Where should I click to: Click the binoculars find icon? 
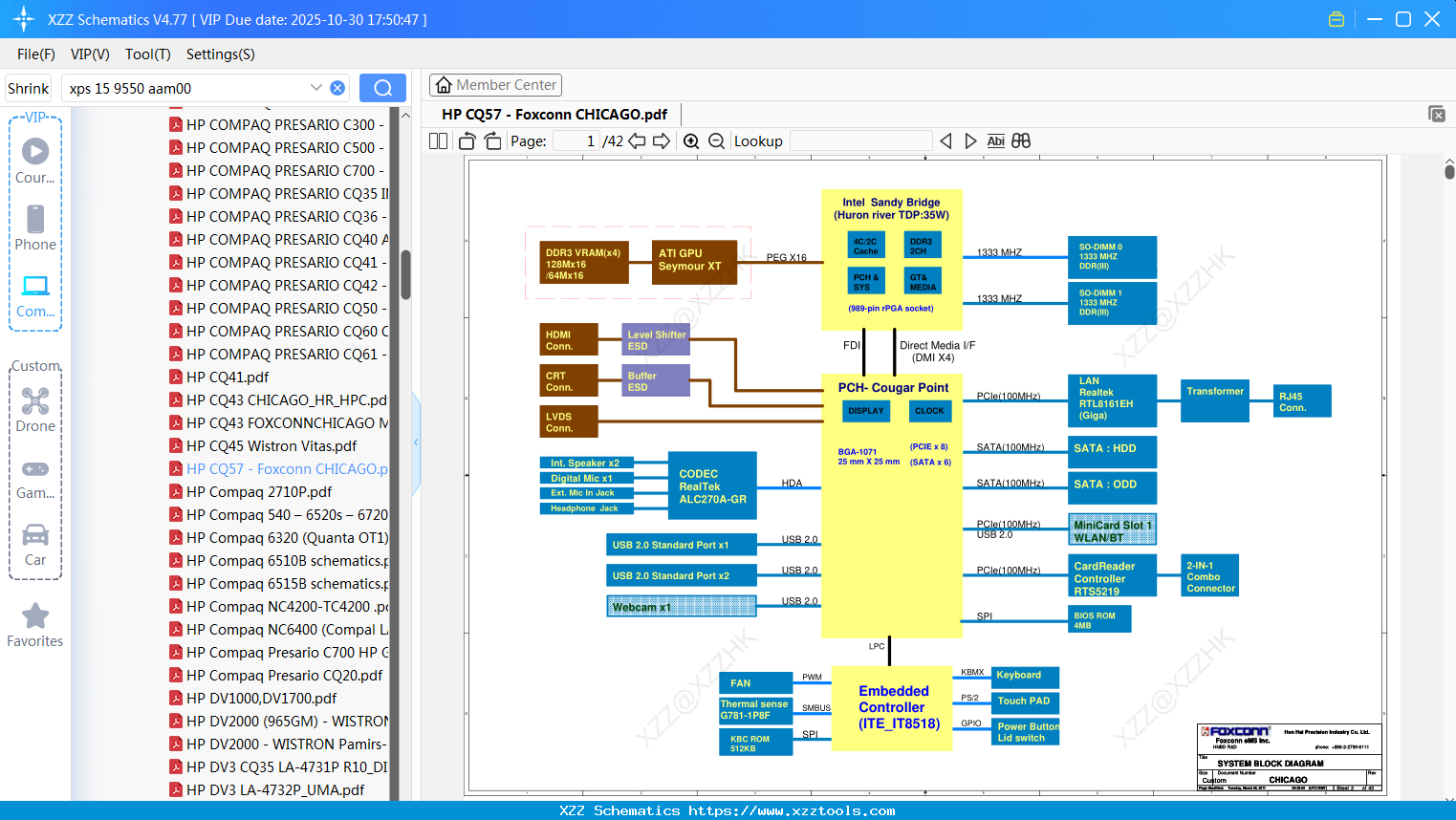click(1021, 141)
